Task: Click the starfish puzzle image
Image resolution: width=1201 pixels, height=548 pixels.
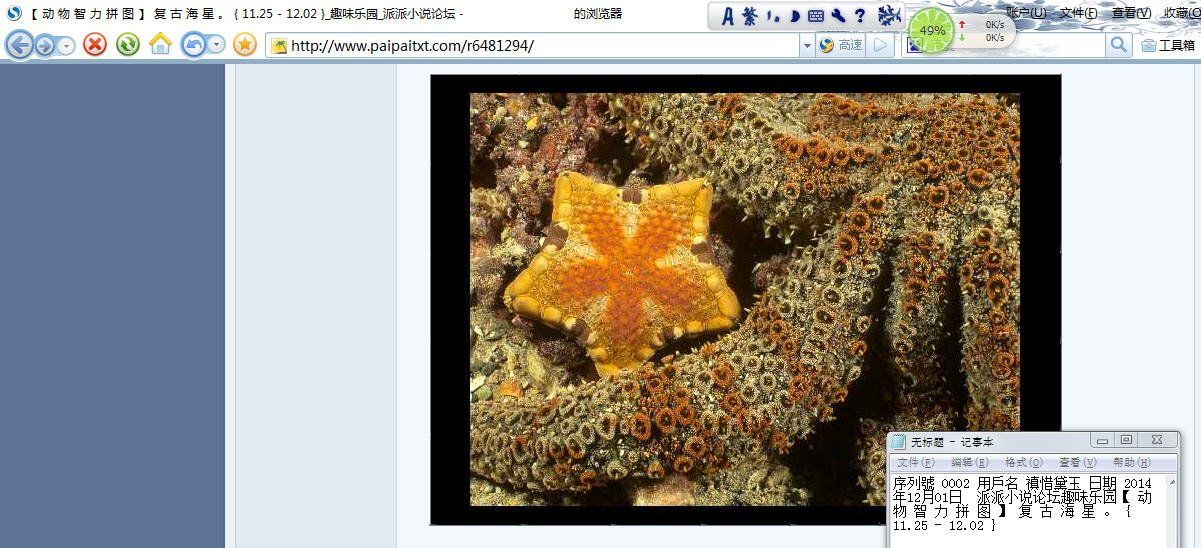Action: click(x=745, y=300)
